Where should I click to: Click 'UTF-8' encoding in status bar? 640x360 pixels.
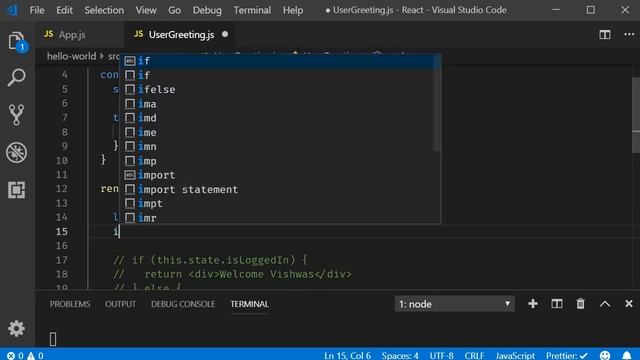coord(442,356)
